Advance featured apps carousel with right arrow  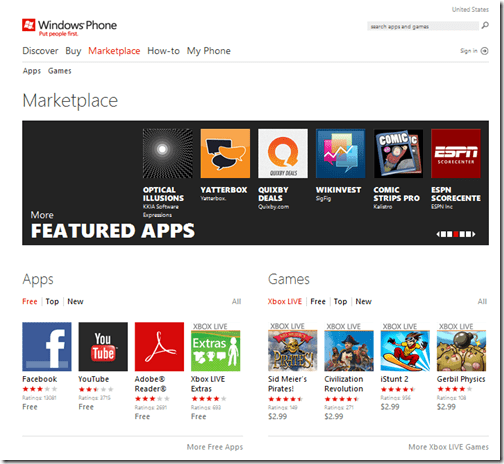pos(474,234)
